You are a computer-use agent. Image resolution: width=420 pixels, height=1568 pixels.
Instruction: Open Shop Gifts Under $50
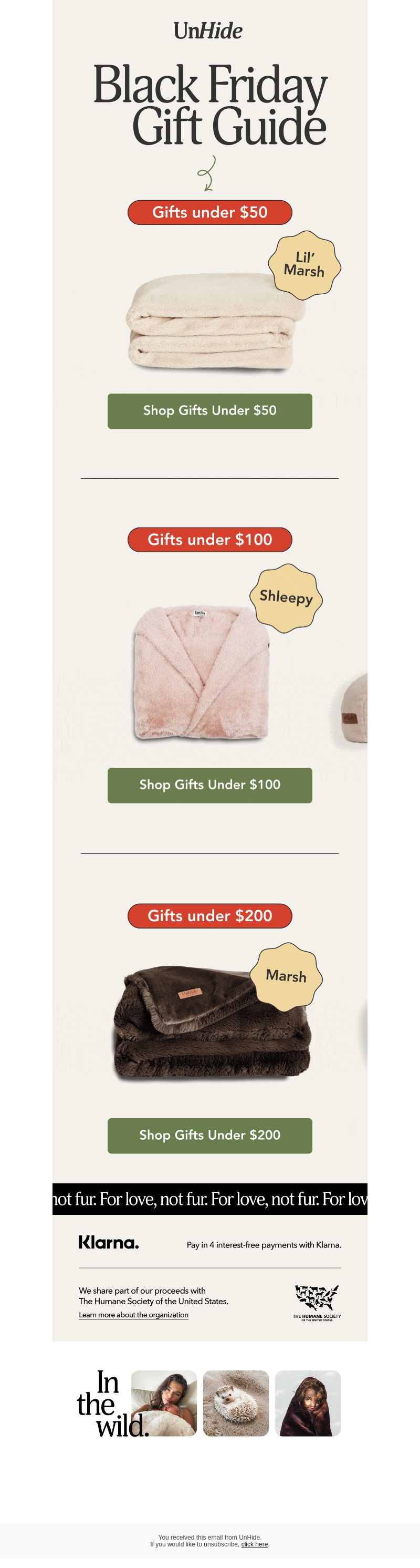(x=209, y=411)
